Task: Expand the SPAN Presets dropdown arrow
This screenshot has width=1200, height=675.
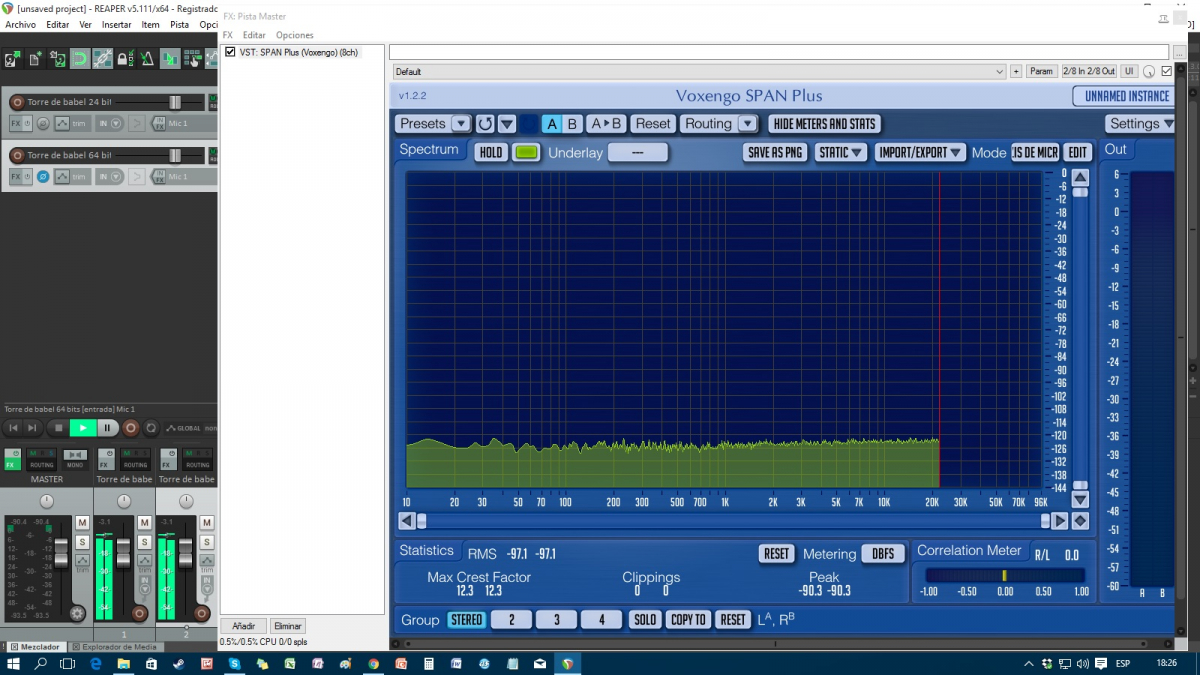Action: 461,124
